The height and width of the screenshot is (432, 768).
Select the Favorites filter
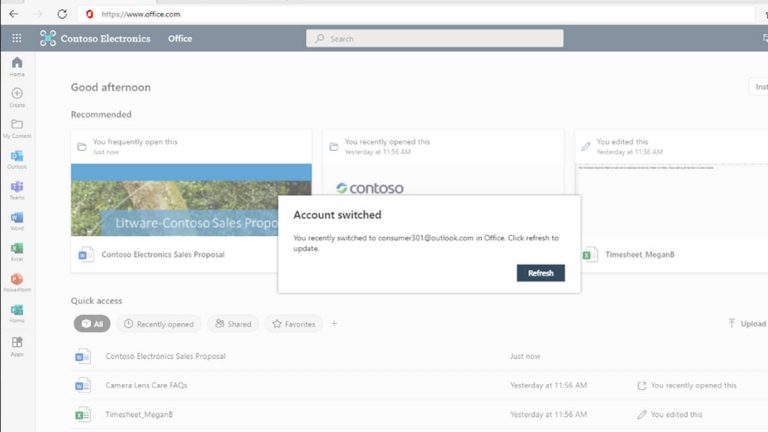coord(294,324)
